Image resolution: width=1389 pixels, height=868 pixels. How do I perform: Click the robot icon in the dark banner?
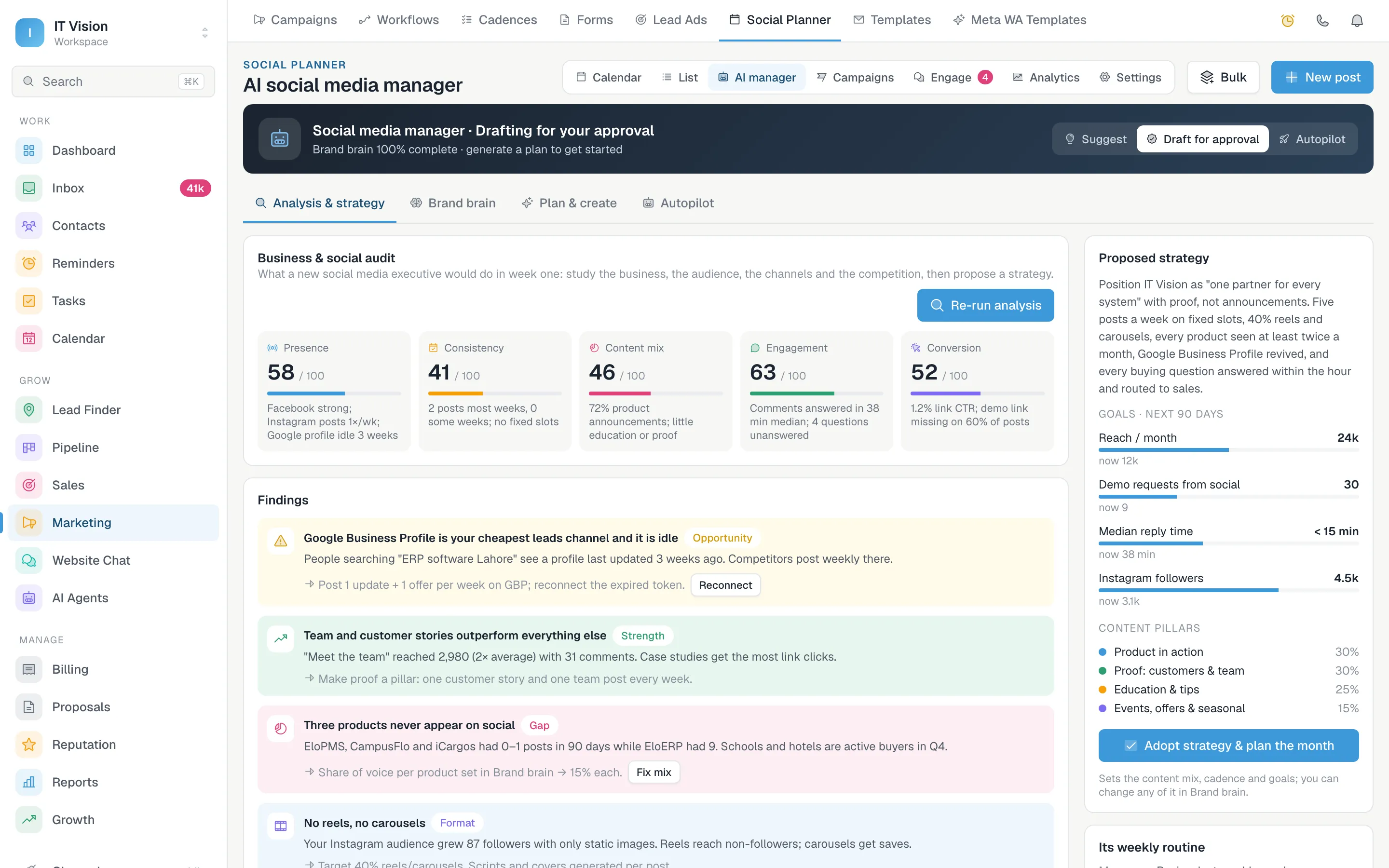(280, 139)
